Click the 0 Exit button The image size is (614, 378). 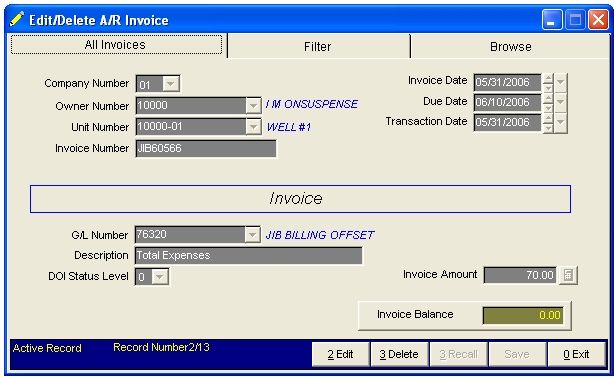coord(576,354)
